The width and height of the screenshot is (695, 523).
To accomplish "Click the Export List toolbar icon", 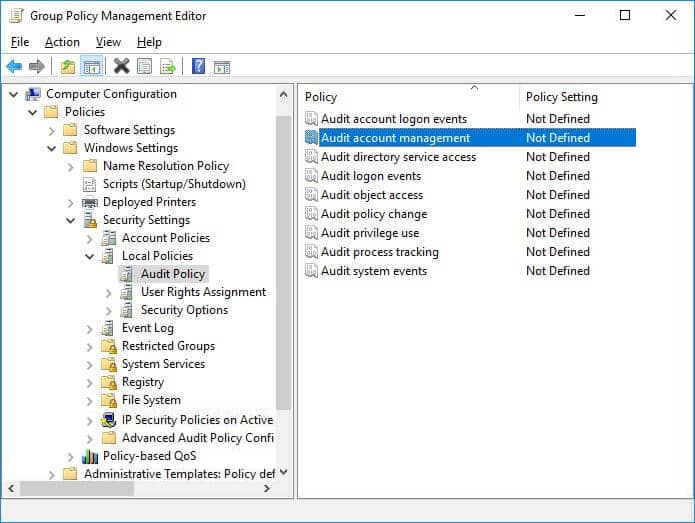I will coord(168,67).
